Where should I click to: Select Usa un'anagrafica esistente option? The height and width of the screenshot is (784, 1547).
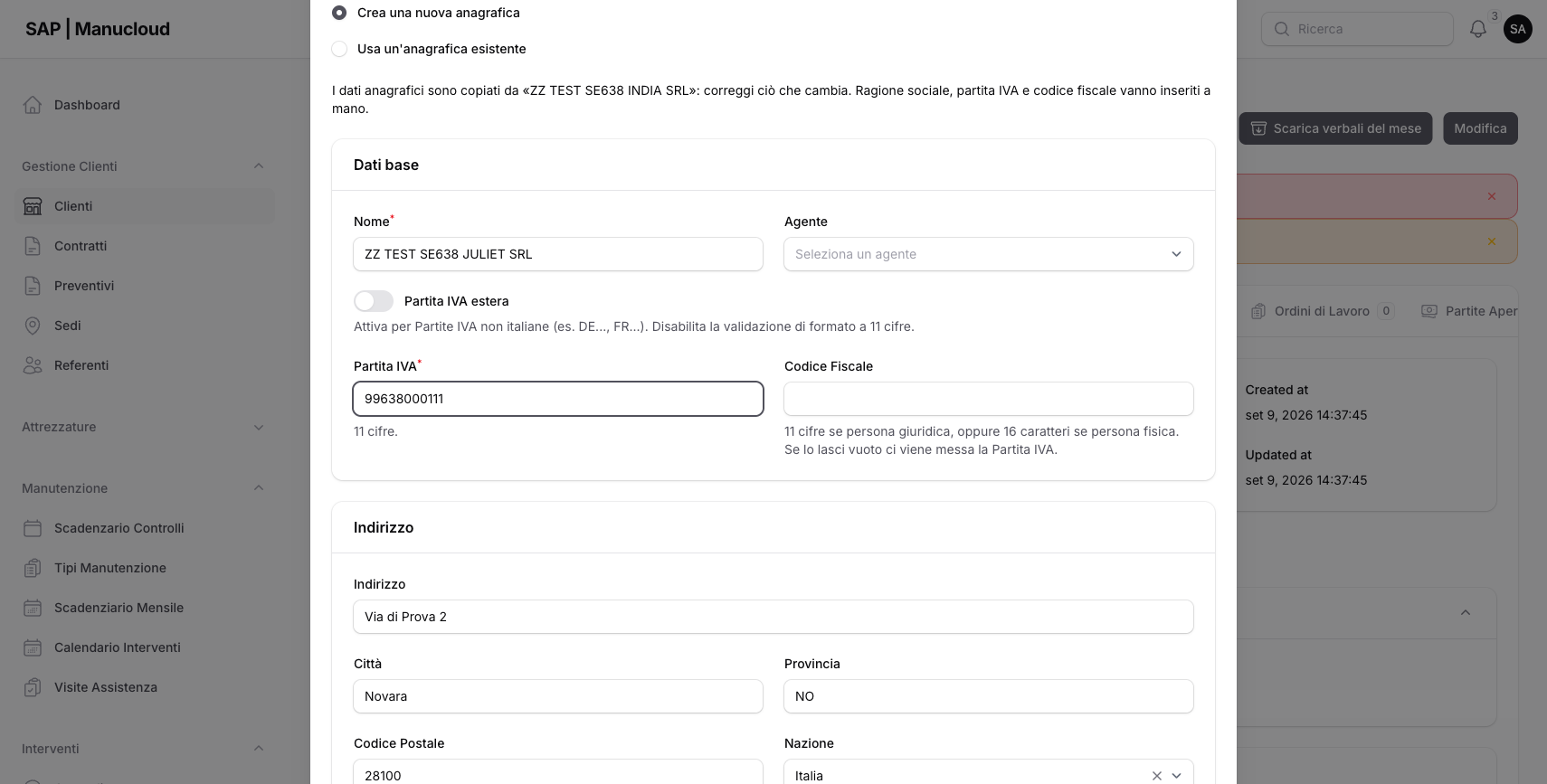point(339,49)
